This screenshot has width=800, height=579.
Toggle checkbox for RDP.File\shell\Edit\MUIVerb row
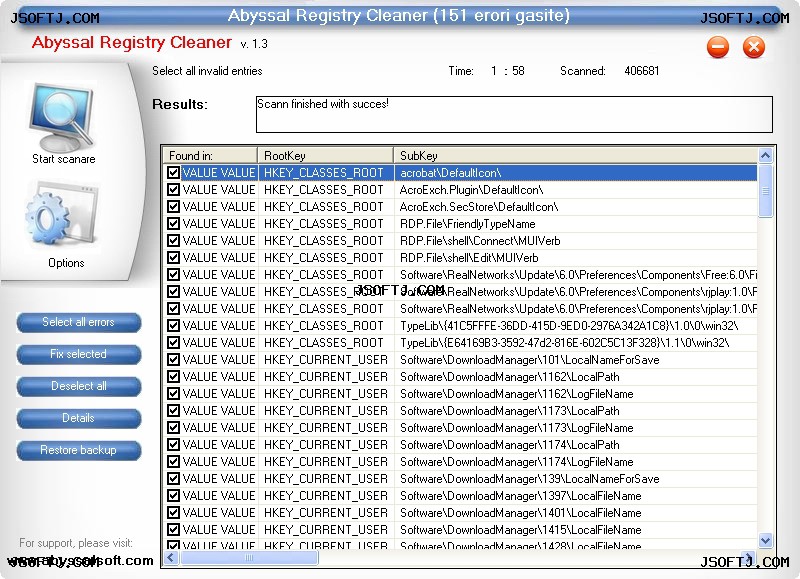(x=173, y=258)
